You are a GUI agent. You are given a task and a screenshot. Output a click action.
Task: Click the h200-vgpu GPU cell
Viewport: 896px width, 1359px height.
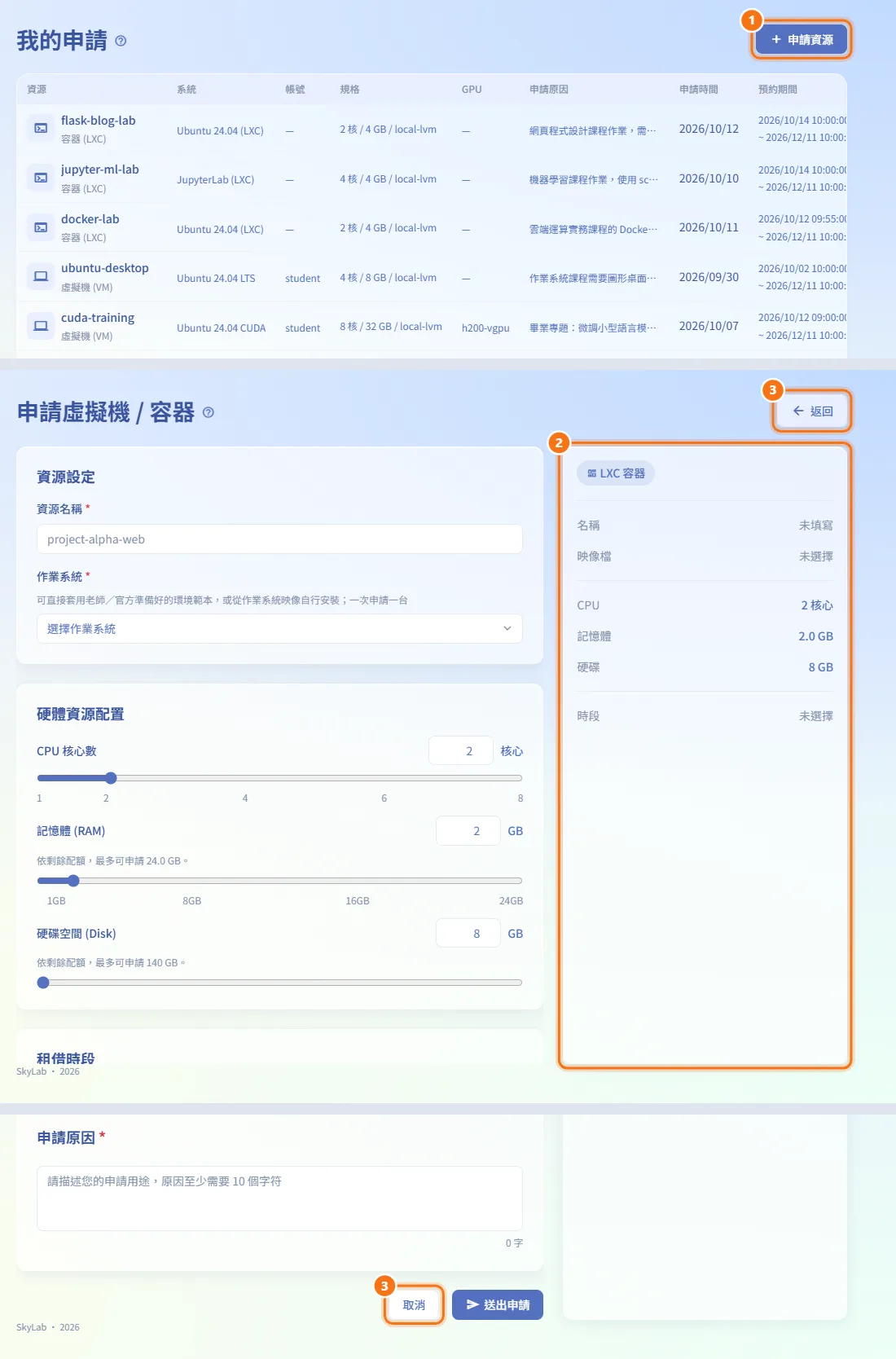click(x=485, y=328)
